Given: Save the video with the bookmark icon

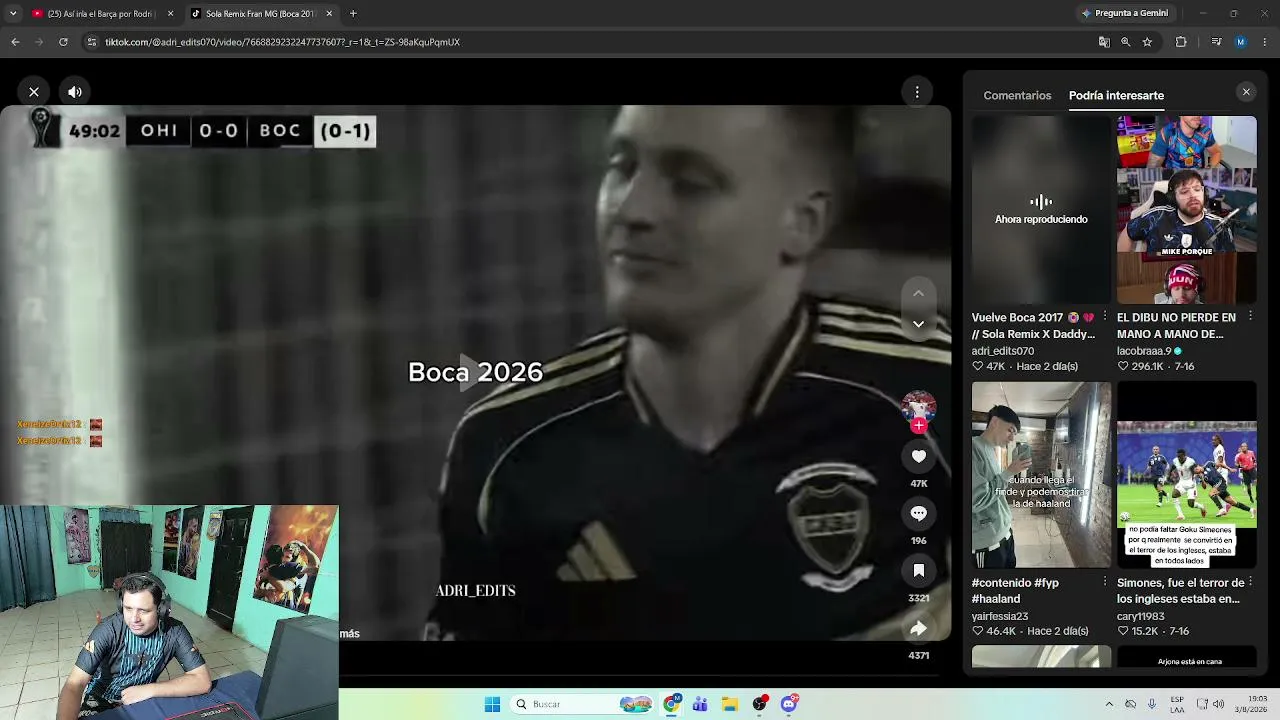Looking at the screenshot, I should tap(918, 570).
